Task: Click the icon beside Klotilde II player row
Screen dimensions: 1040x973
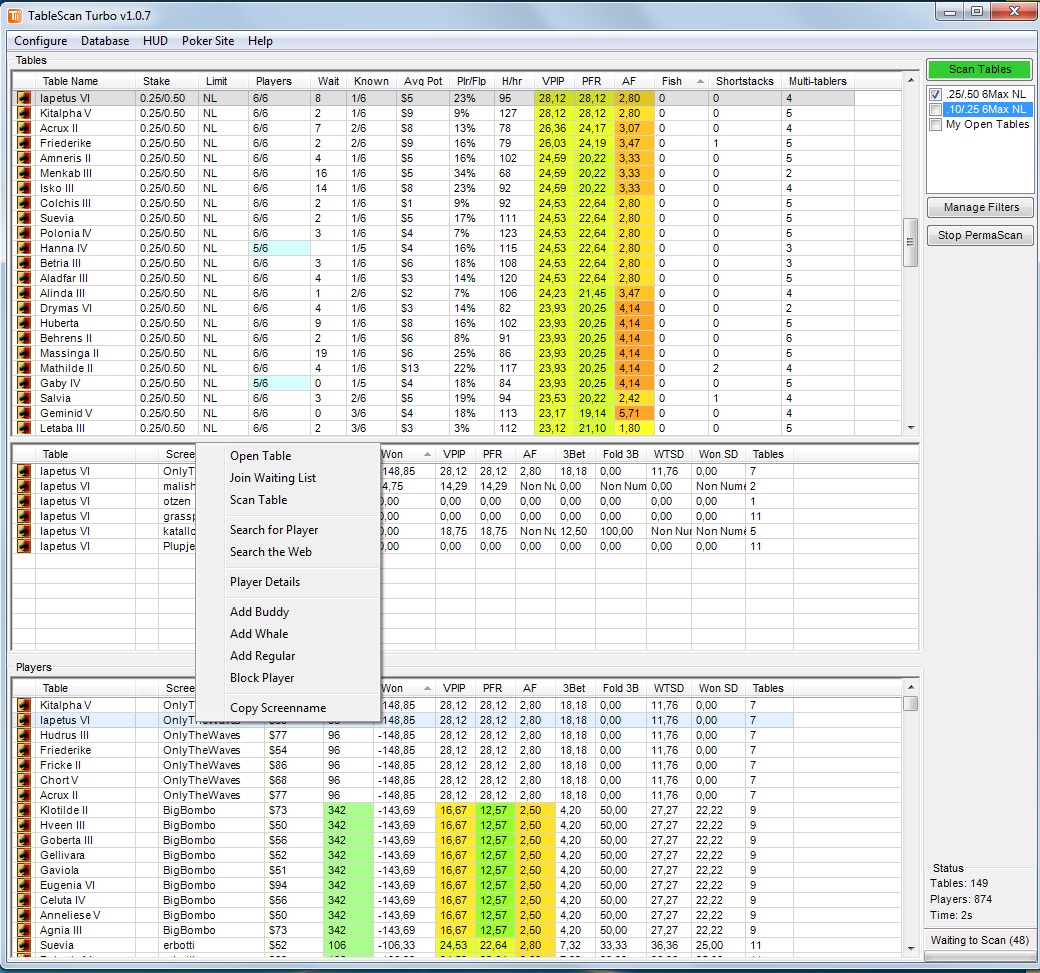Action: pos(25,811)
